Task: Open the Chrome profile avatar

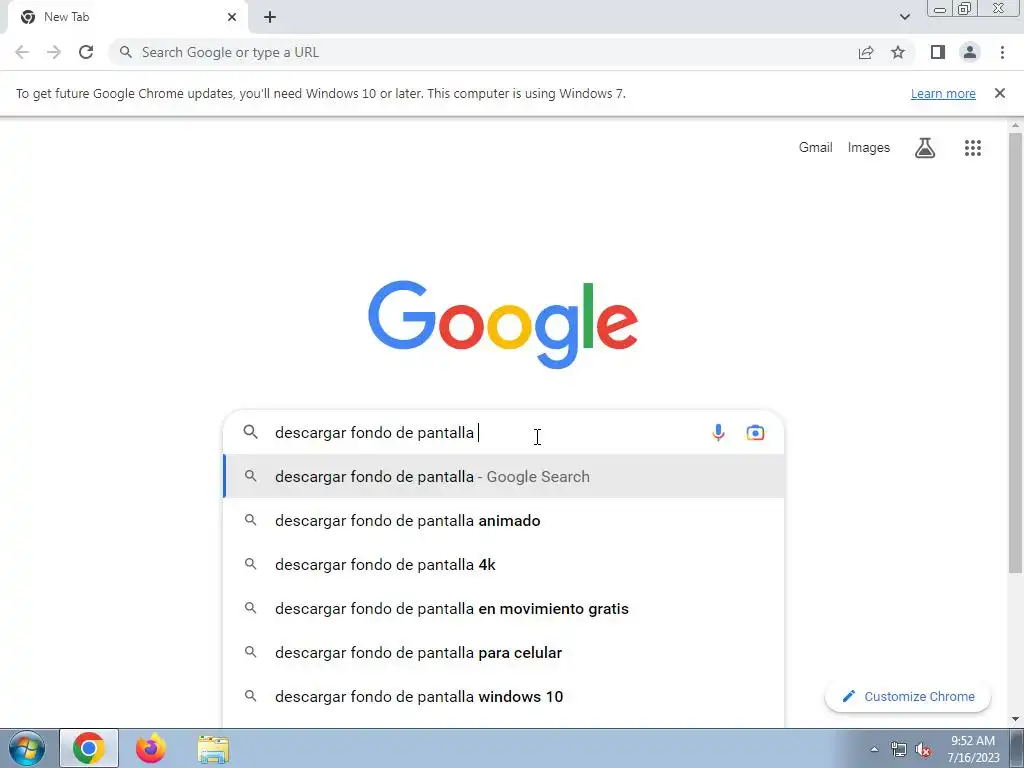Action: 970,52
